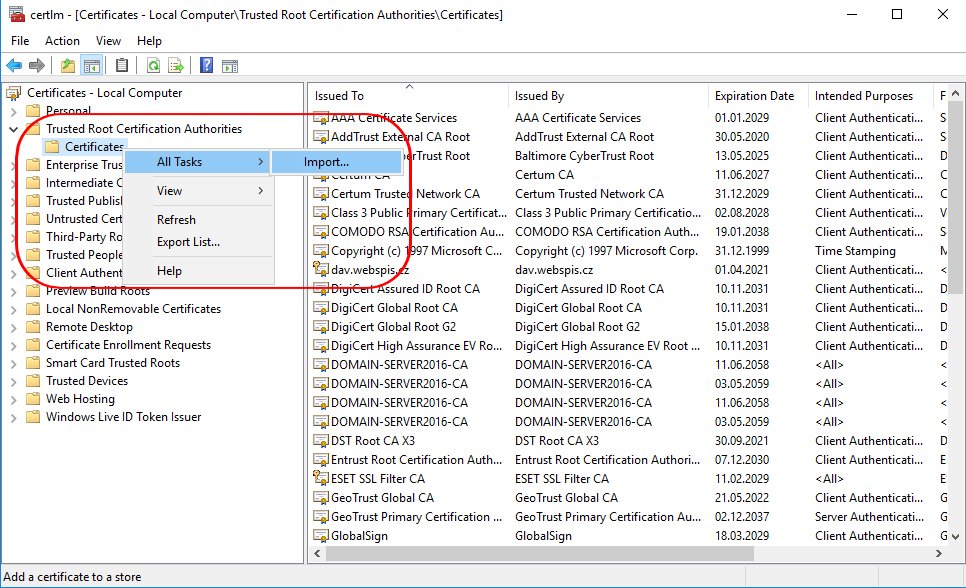Click the Back arrow toolbar icon
The height and width of the screenshot is (588, 966).
[14, 66]
